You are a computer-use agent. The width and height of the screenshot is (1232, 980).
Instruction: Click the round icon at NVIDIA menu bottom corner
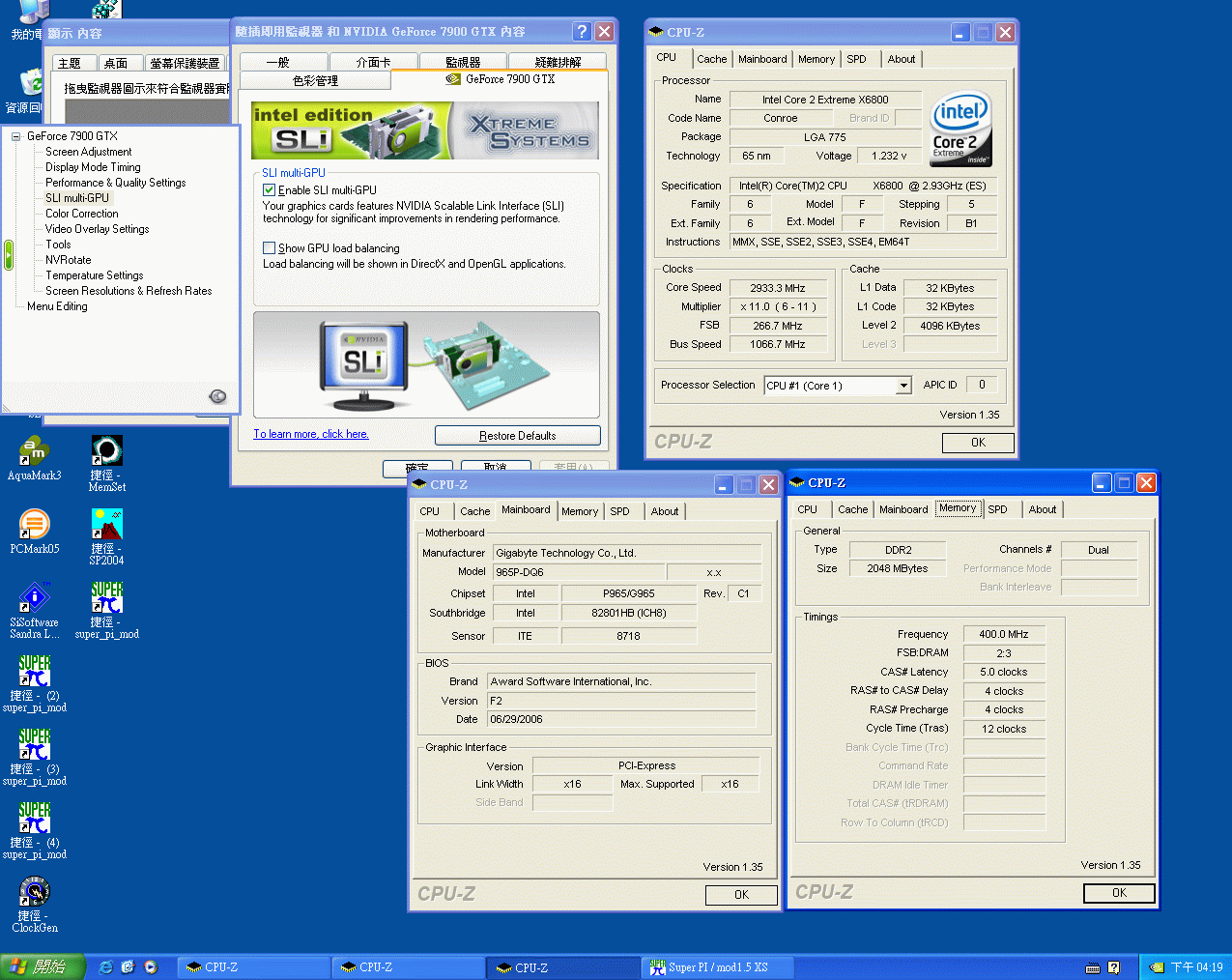pos(218,396)
